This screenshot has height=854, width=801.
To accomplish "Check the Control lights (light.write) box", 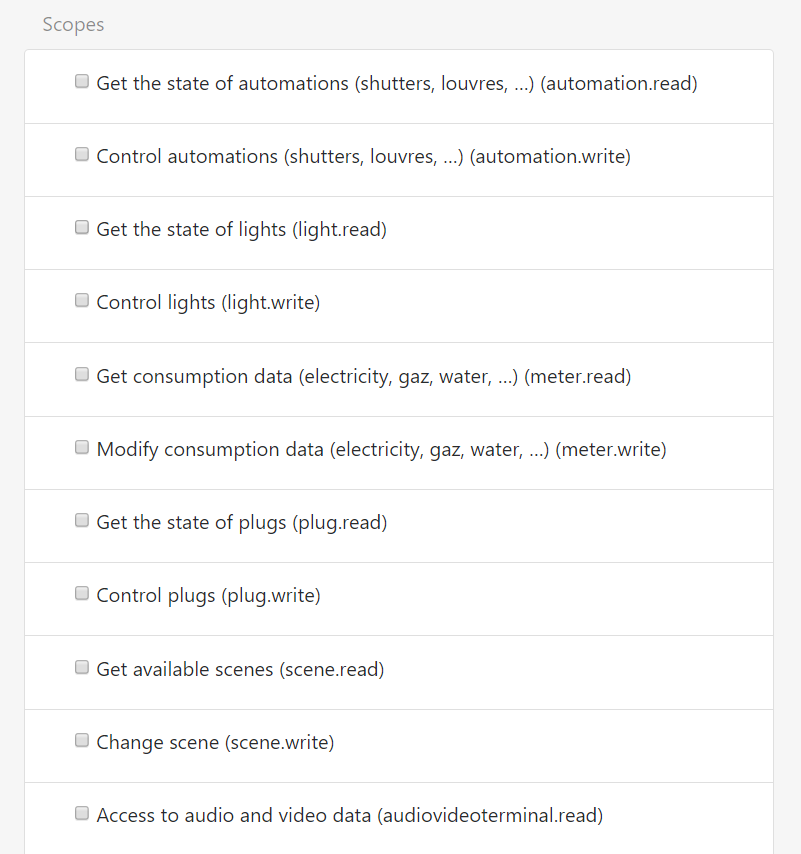I will 81,300.
